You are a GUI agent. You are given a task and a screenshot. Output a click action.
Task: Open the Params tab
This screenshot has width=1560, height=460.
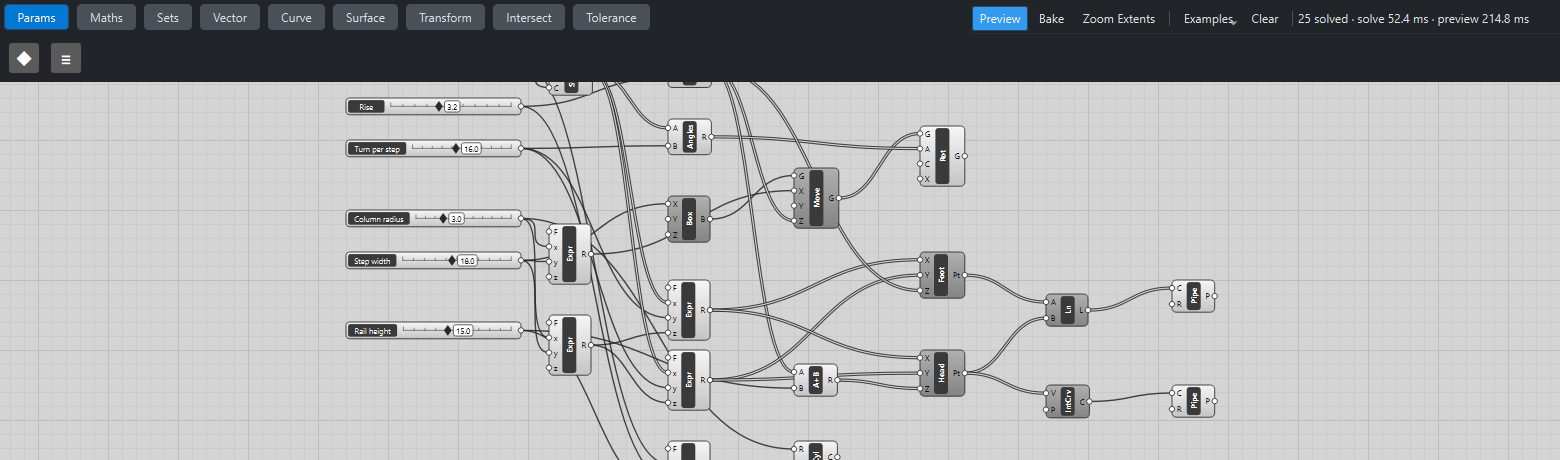36,17
